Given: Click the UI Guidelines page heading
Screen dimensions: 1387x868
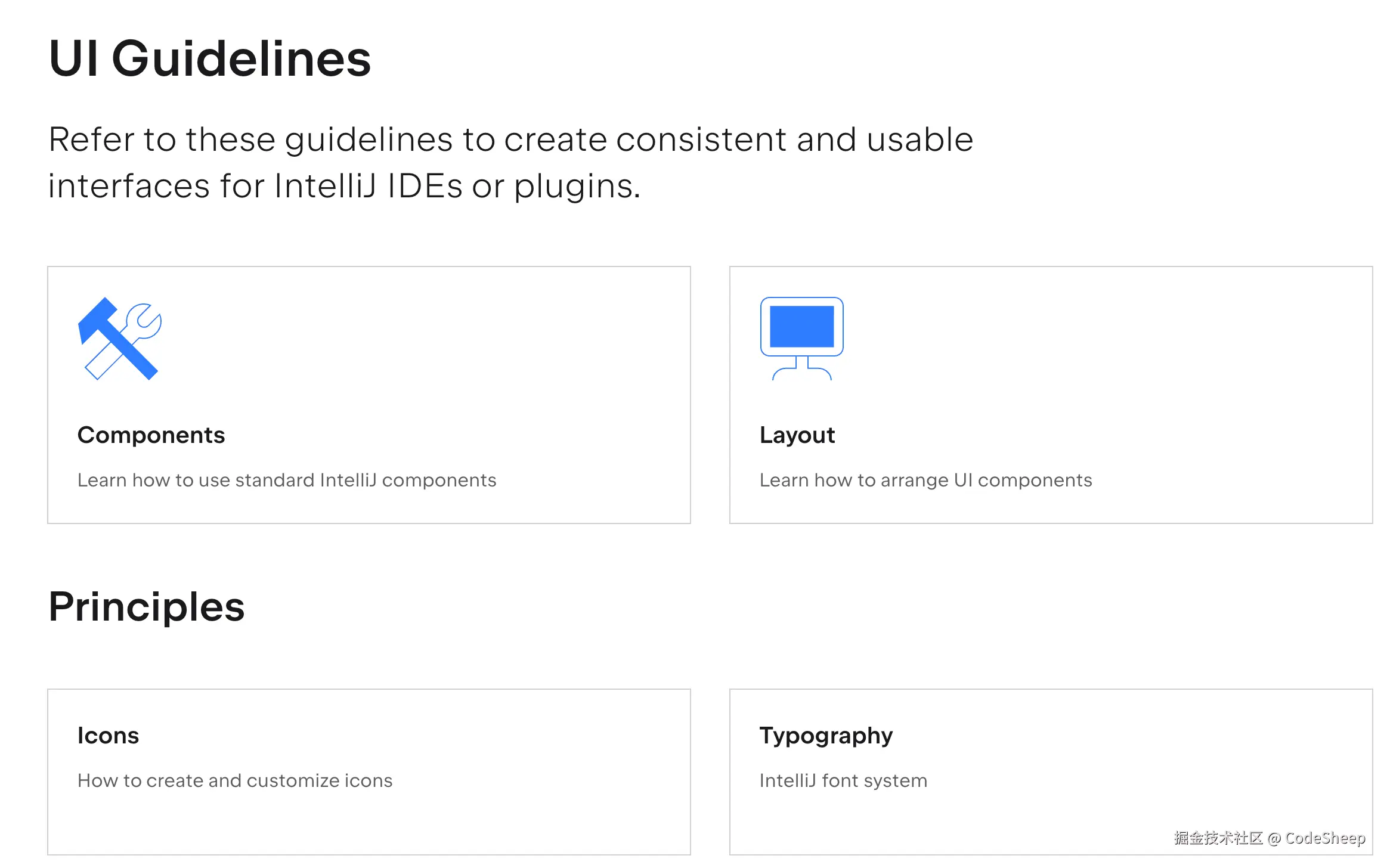Looking at the screenshot, I should tap(210, 58).
